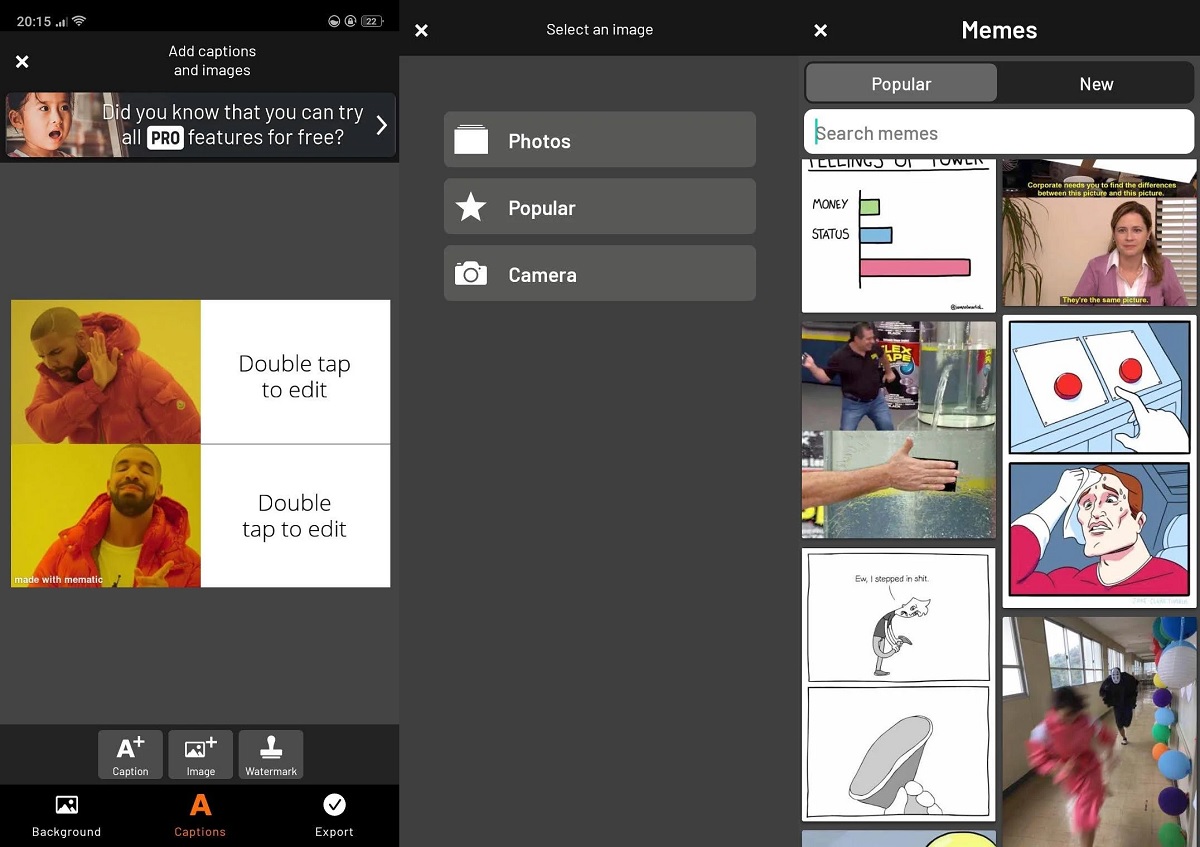The image size is (1200, 847).
Task: Tap the Drake rejecting image panel
Action: 106,372
